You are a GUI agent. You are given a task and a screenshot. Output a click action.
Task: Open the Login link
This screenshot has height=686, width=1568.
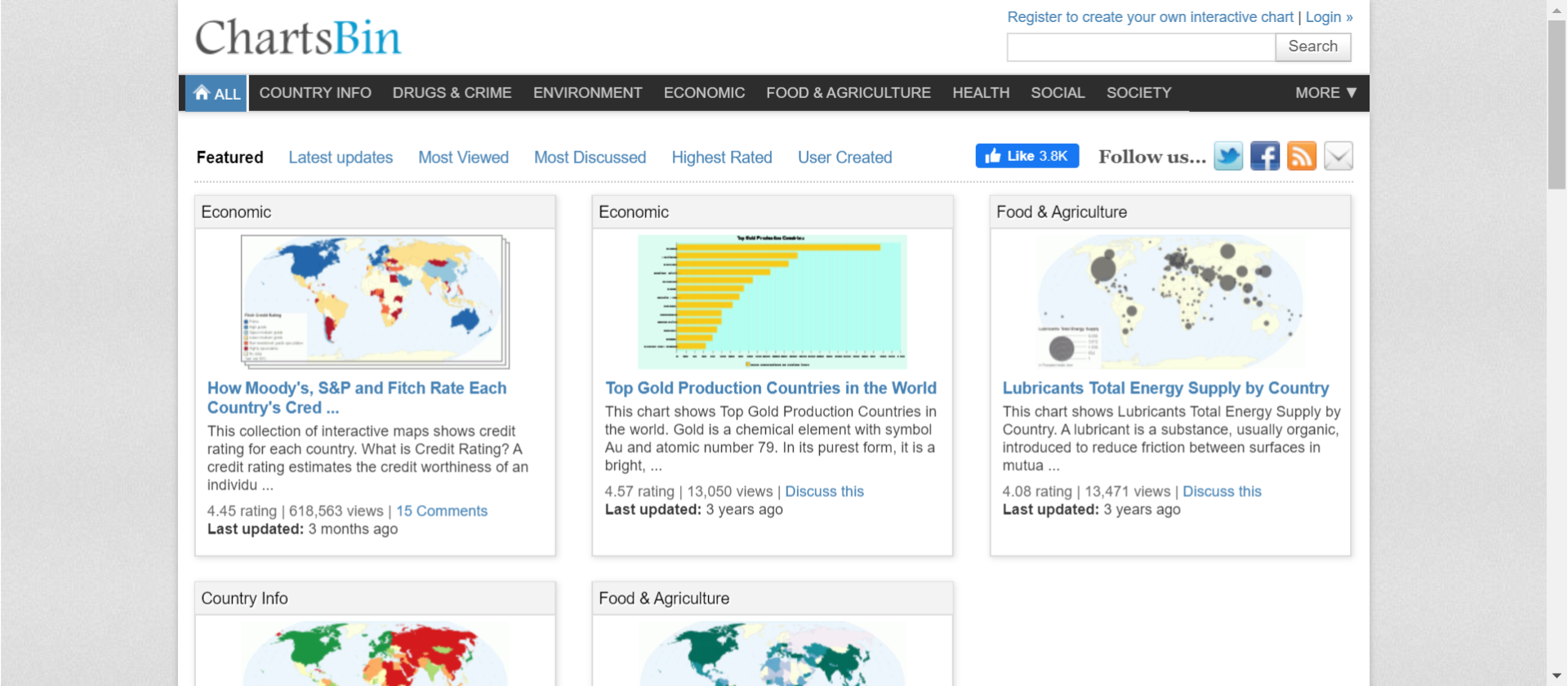(1323, 17)
